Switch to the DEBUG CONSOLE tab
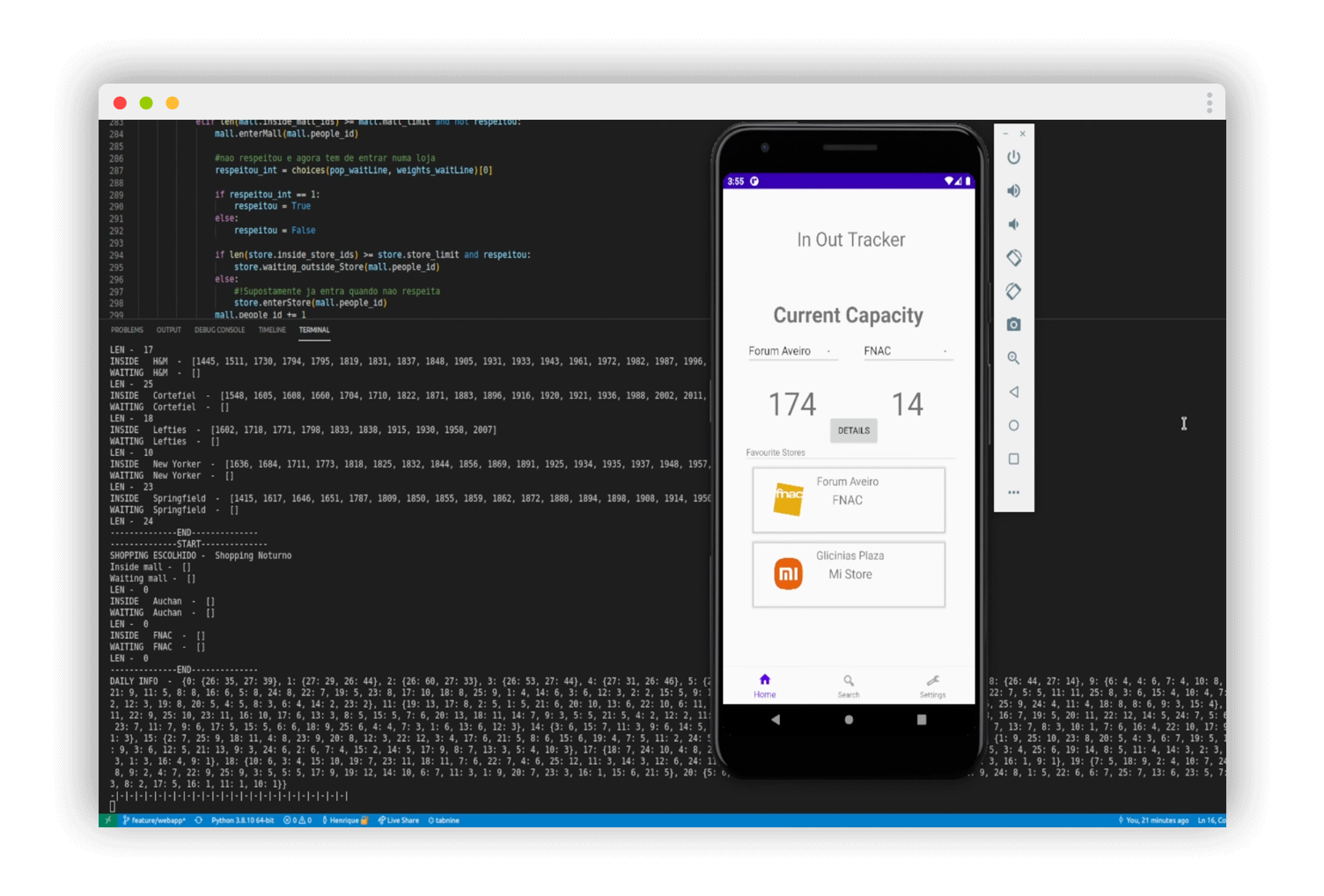This screenshot has width=1324, height=896. point(219,329)
